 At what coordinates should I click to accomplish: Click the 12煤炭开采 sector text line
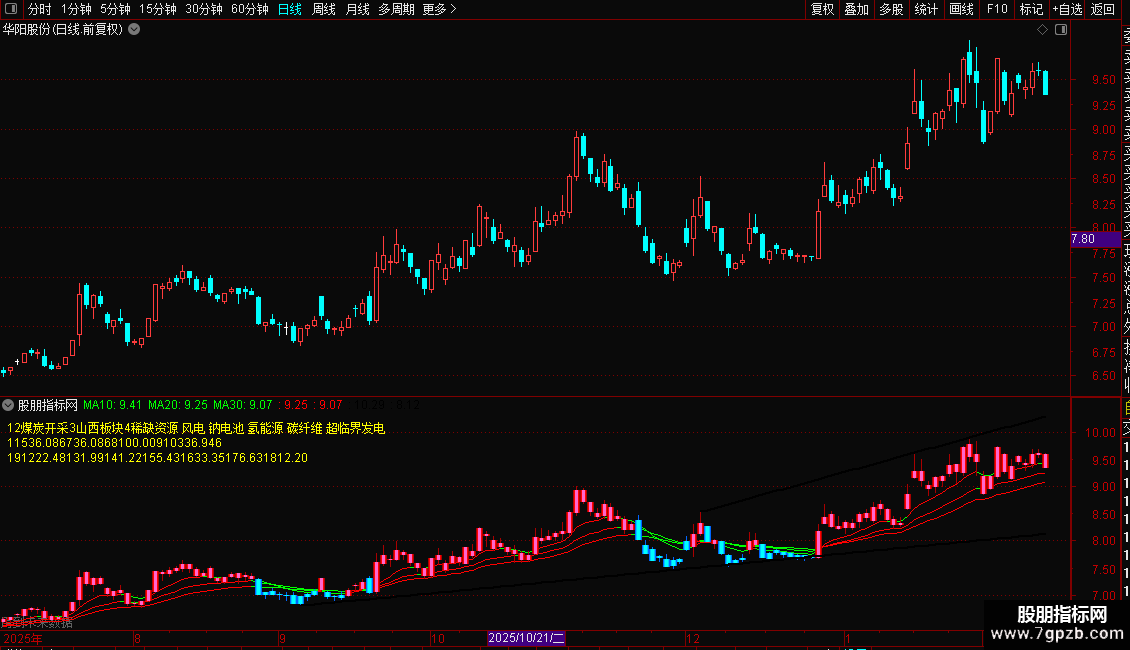(x=196, y=428)
